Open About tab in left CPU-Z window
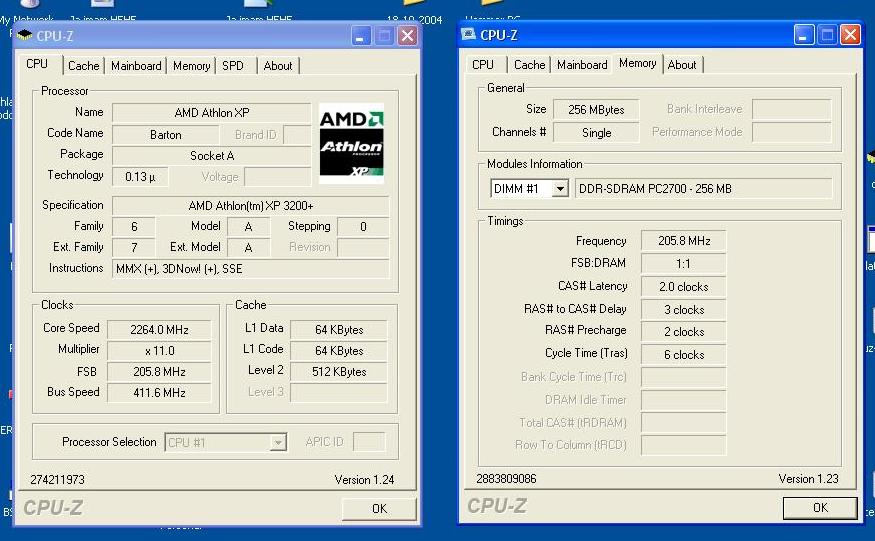 [x=278, y=66]
